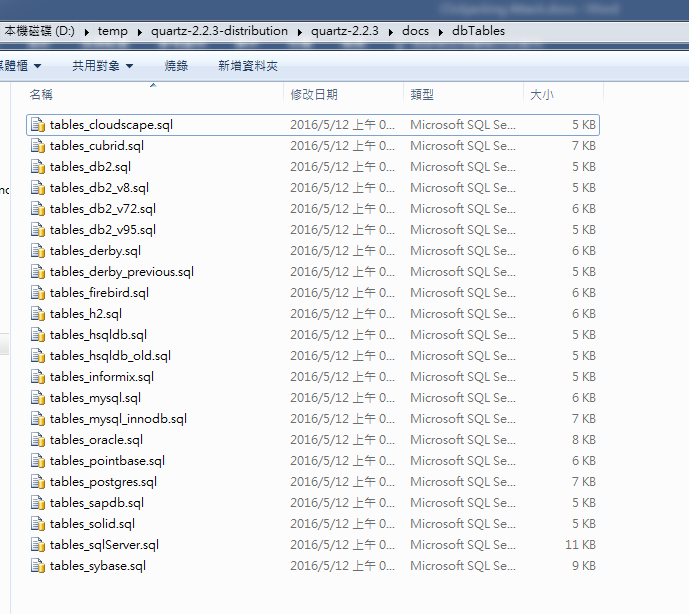Click the tables_informix.sql file icon

pyautogui.click(x=38, y=377)
